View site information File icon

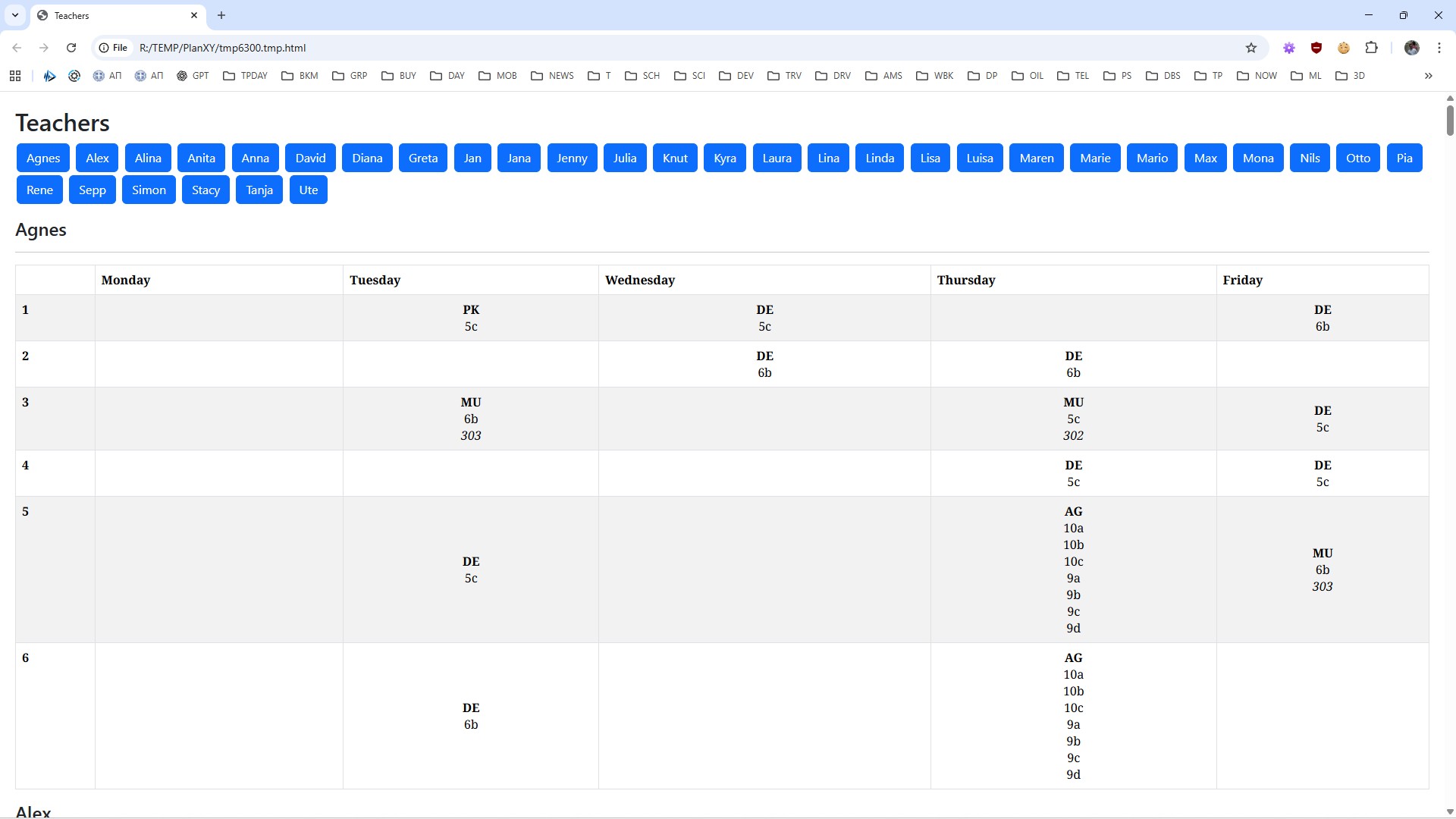[113, 48]
